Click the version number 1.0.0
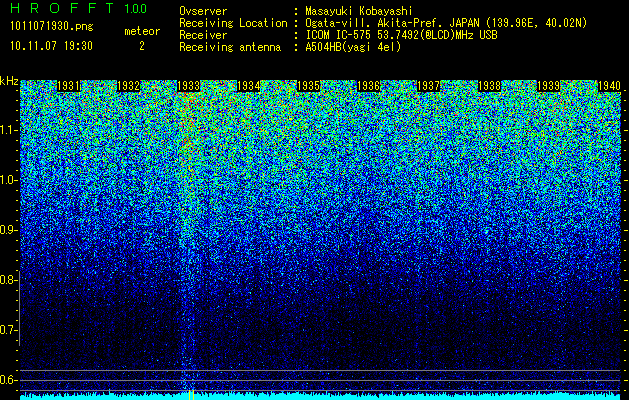629x400 pixels. pyautogui.click(x=136, y=9)
